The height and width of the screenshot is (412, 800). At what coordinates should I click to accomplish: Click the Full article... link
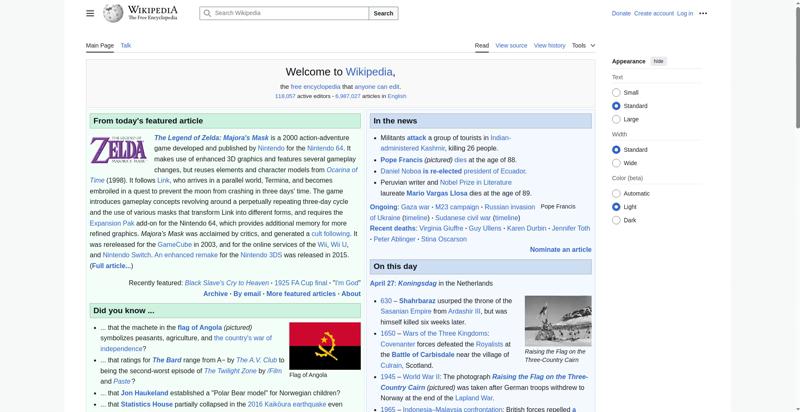pos(111,266)
